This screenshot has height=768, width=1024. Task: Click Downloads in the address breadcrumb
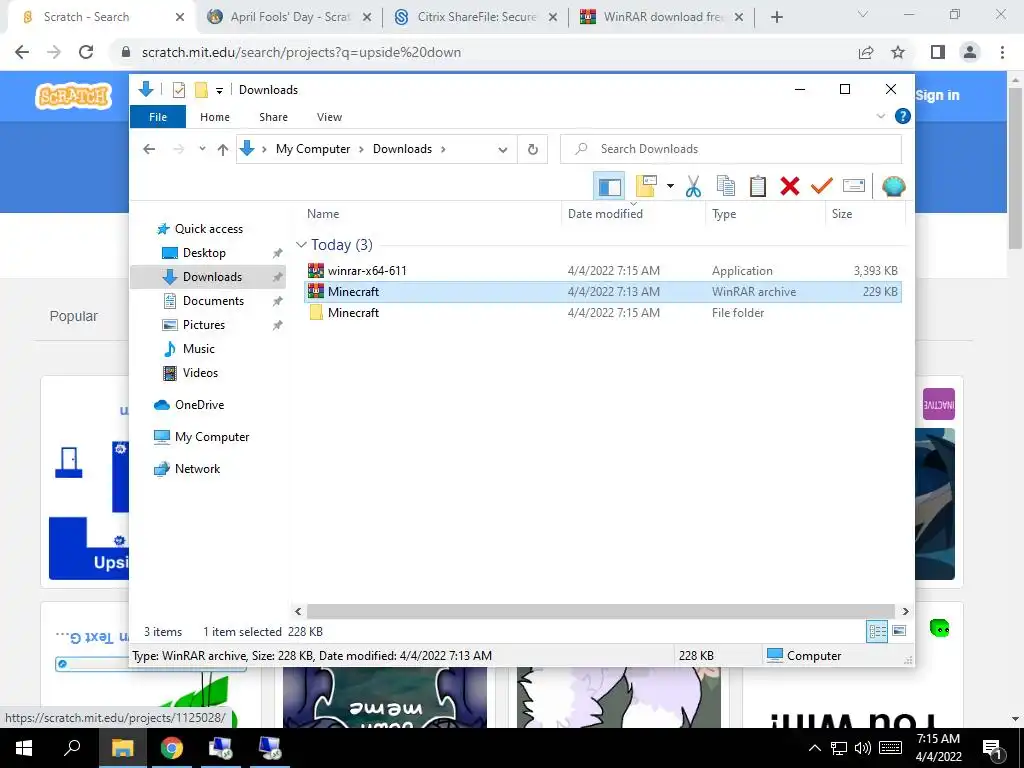pyautogui.click(x=402, y=149)
